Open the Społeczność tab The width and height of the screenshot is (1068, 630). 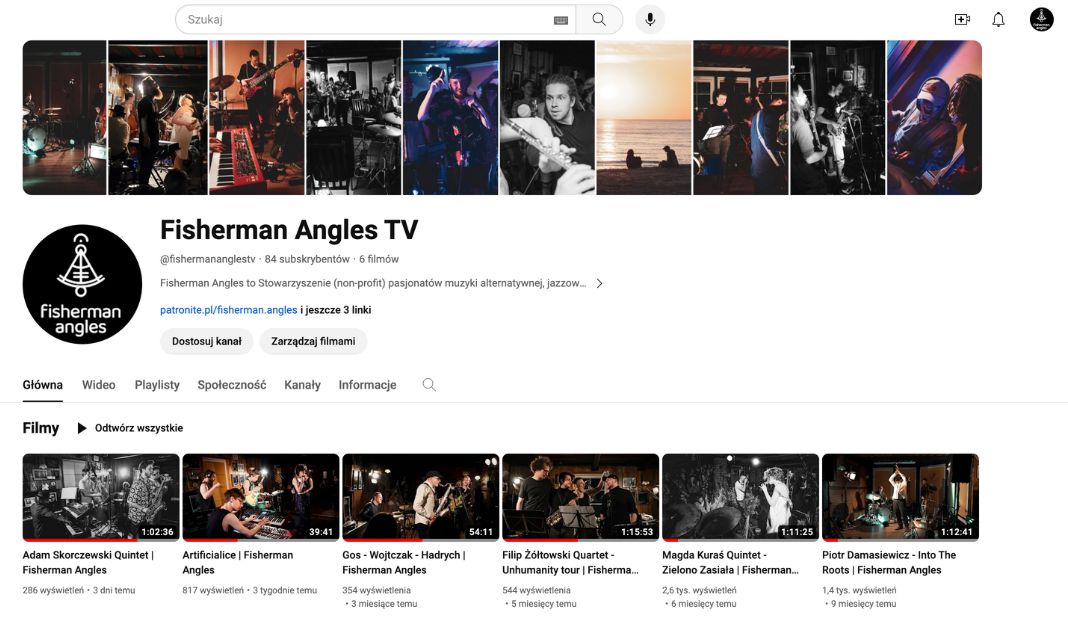click(232, 385)
